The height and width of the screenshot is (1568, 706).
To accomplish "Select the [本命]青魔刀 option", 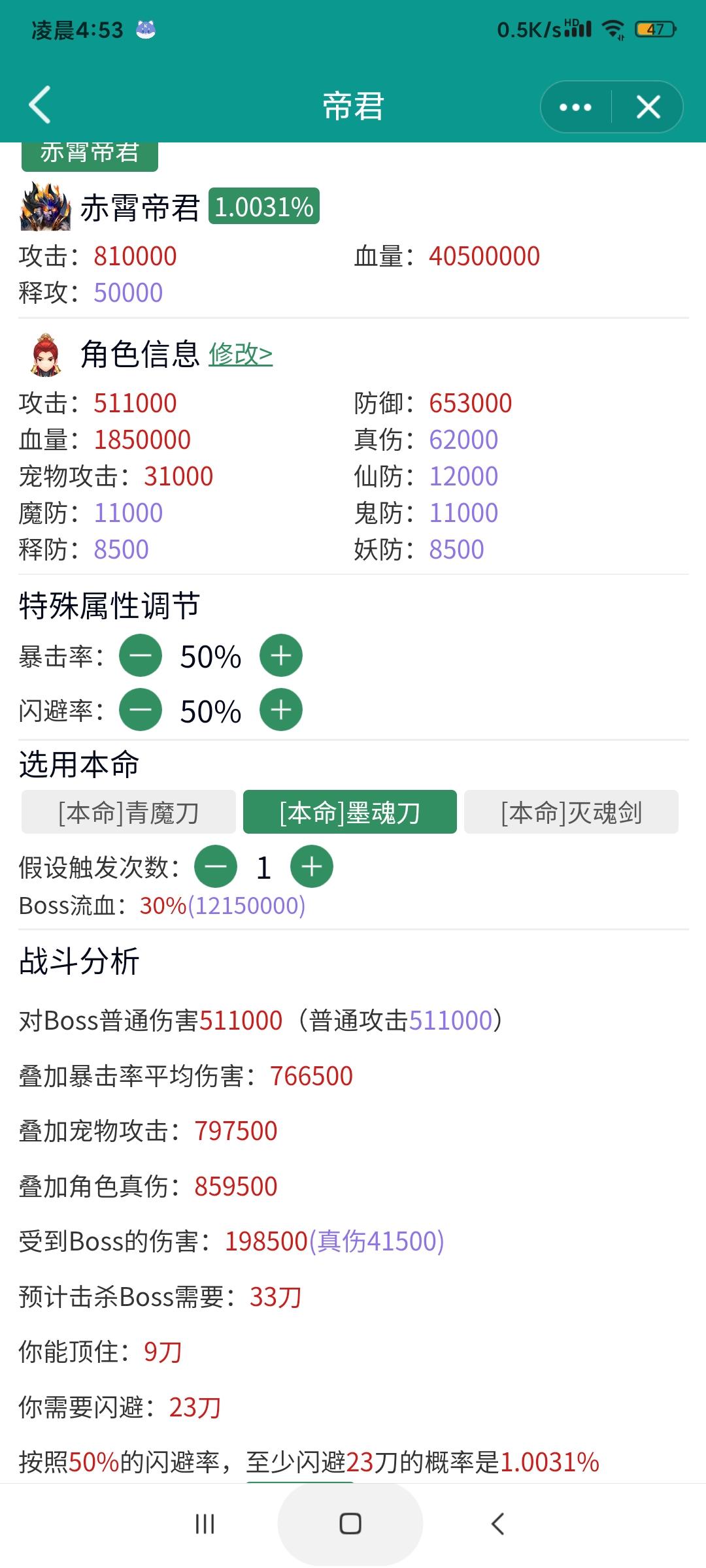I will [129, 812].
